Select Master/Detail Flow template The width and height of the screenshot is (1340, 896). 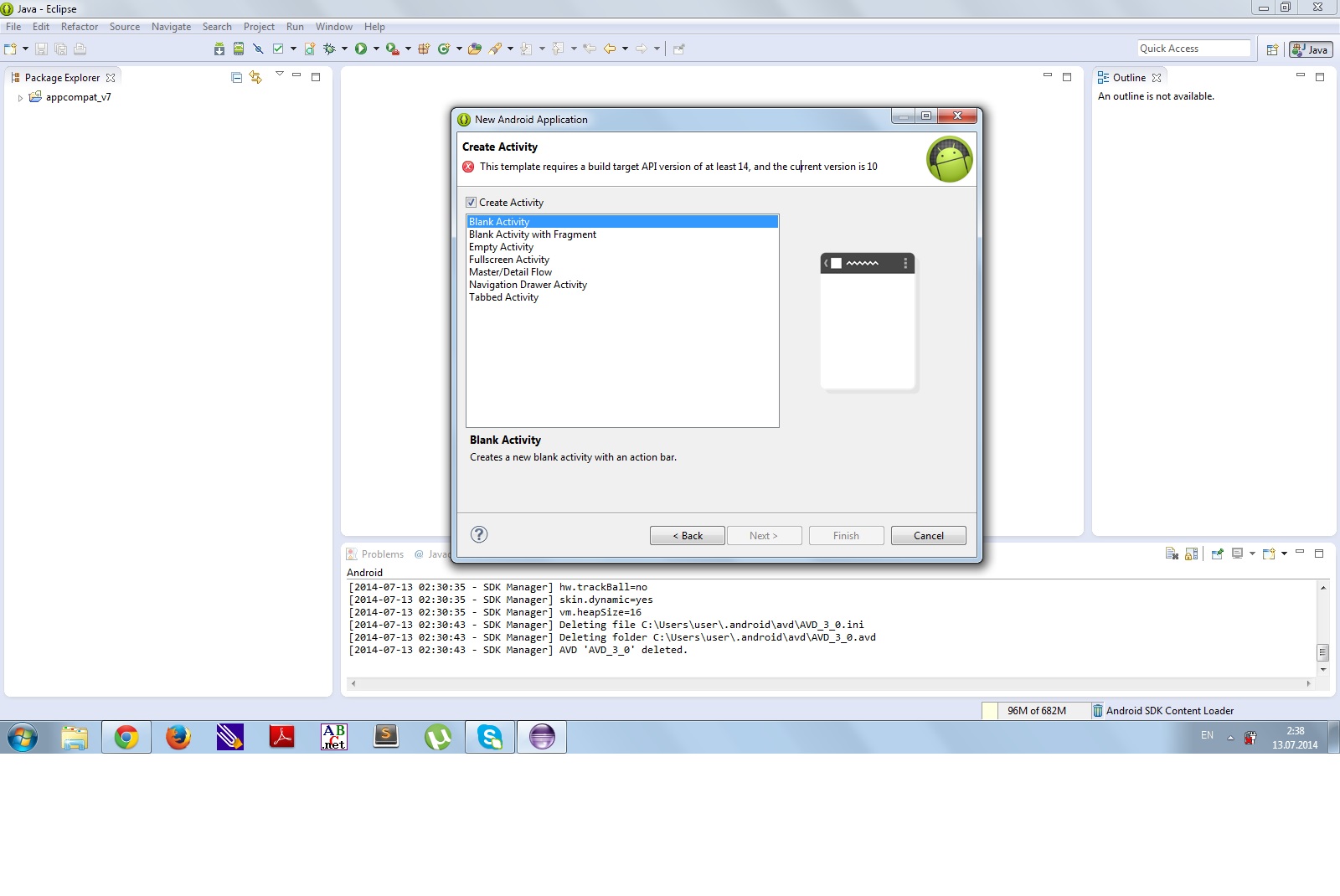click(x=622, y=272)
